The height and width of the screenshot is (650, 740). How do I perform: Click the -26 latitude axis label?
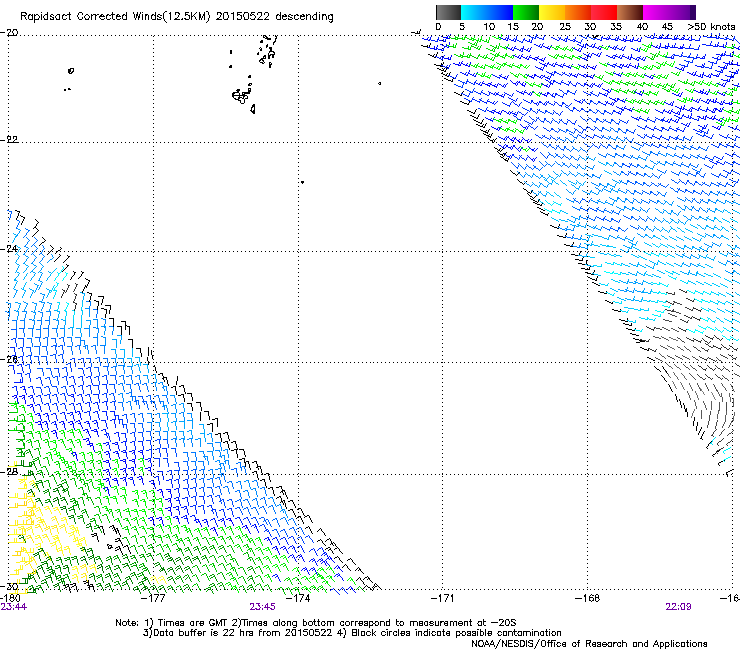9,359
